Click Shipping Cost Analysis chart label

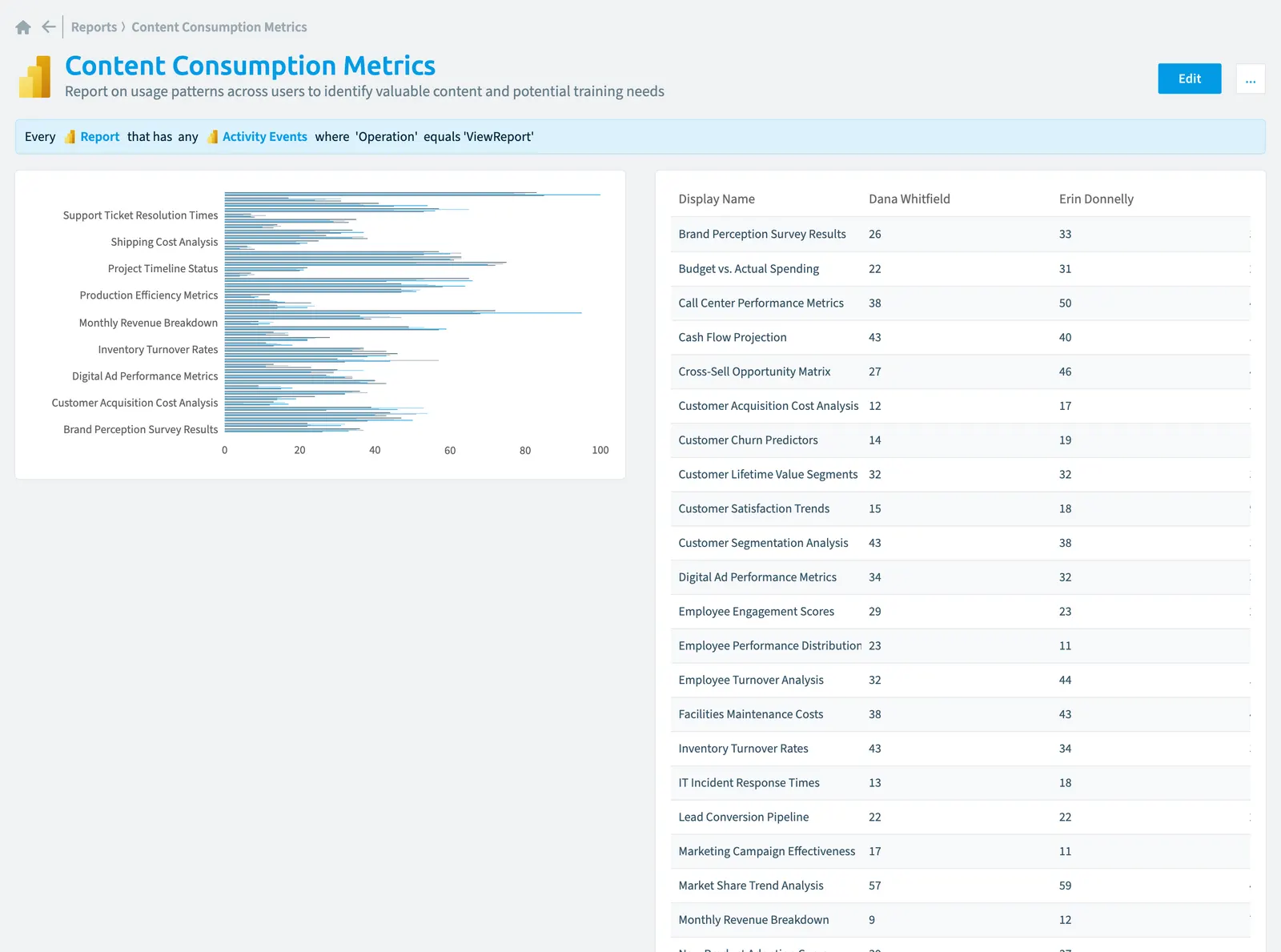(x=164, y=243)
